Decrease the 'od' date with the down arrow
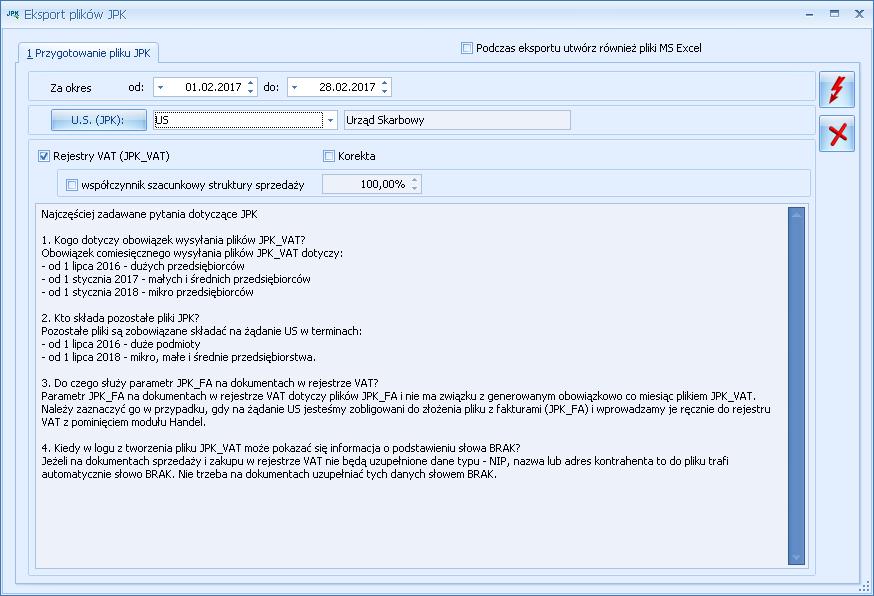The image size is (874, 596). 250,91
